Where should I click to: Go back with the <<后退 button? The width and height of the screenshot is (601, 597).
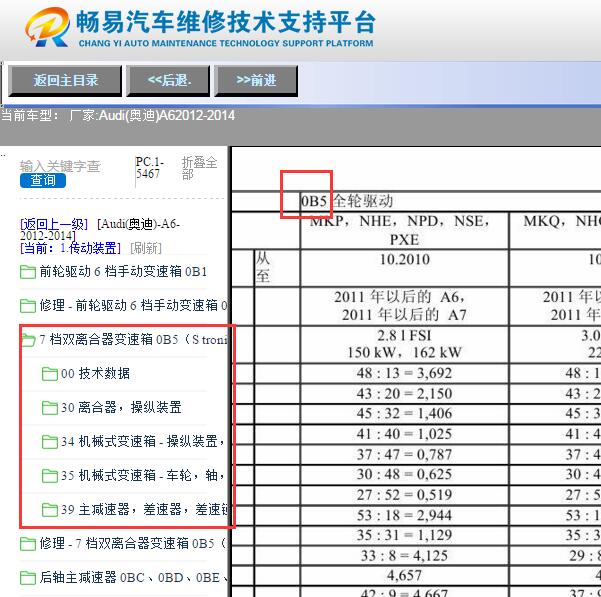tap(168, 80)
